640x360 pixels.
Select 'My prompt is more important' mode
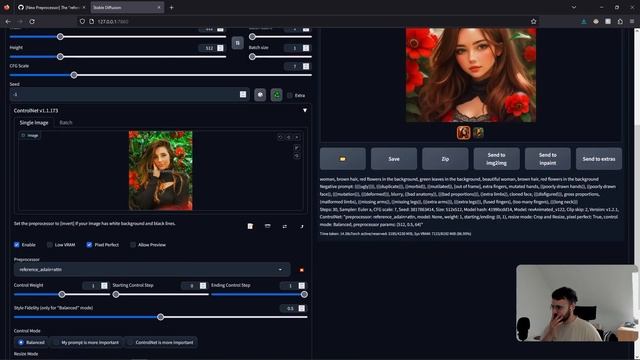pos(87,342)
